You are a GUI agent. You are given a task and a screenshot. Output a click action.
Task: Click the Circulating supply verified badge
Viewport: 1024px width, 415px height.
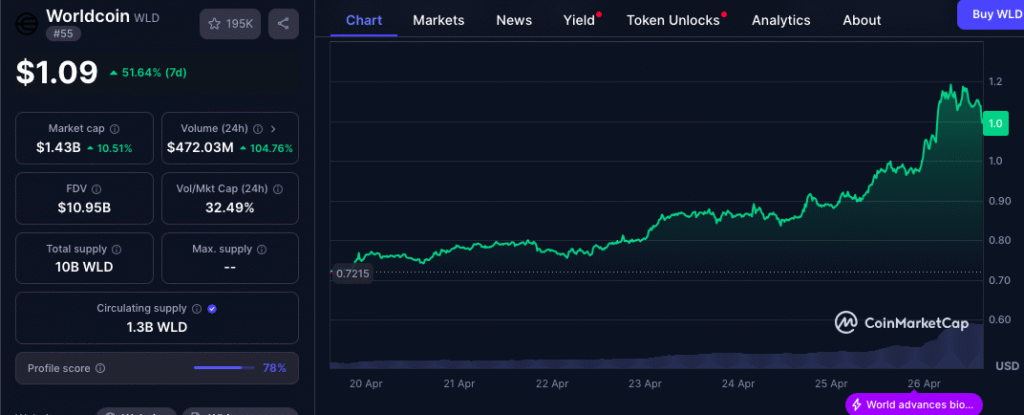point(211,309)
